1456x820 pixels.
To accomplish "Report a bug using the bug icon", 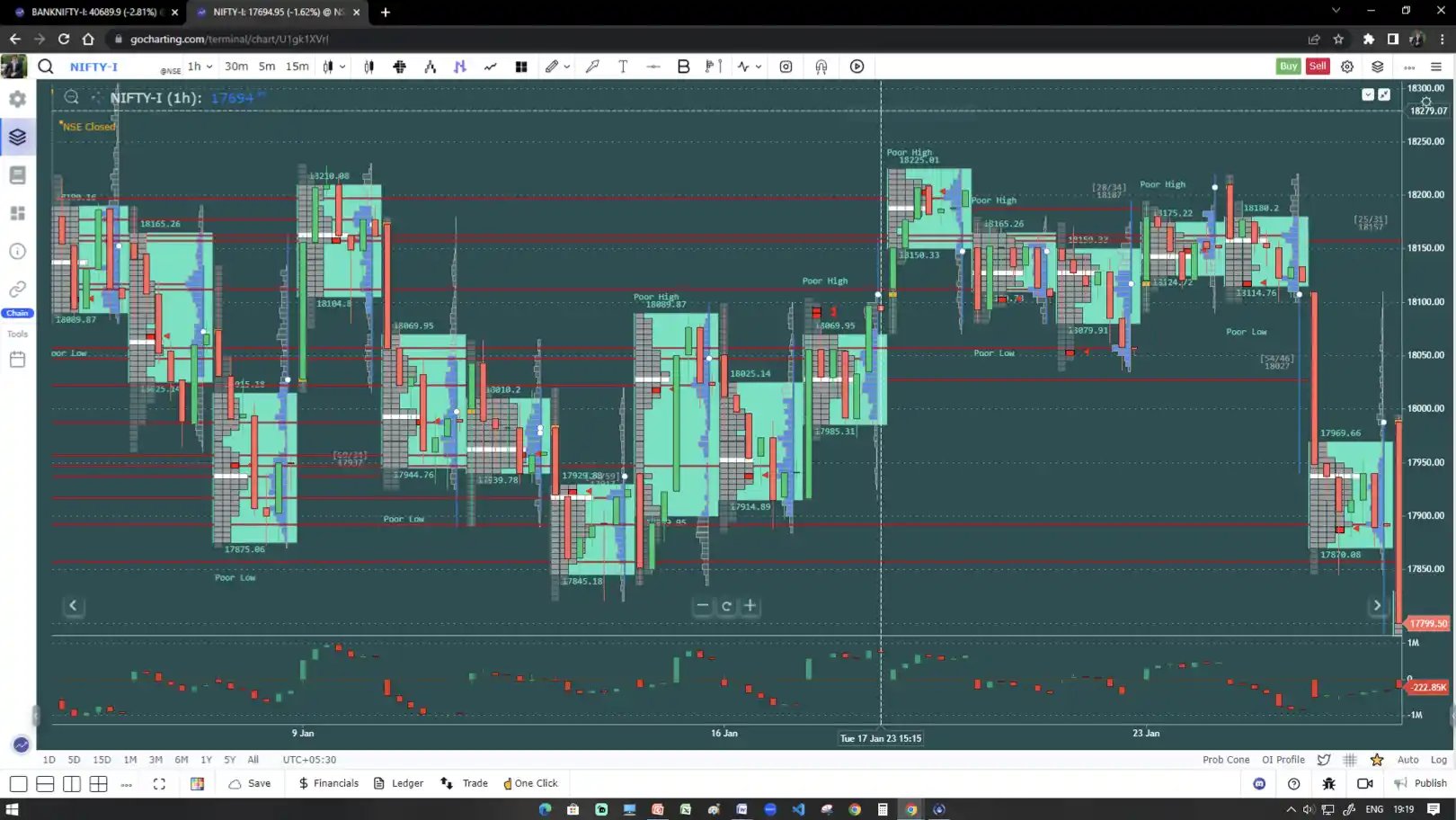I will pyautogui.click(x=1328, y=783).
